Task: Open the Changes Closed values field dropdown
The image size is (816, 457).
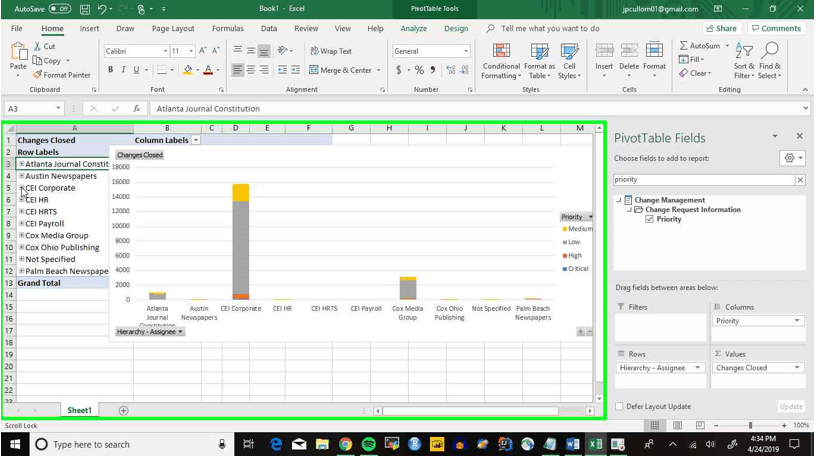Action: tap(797, 367)
